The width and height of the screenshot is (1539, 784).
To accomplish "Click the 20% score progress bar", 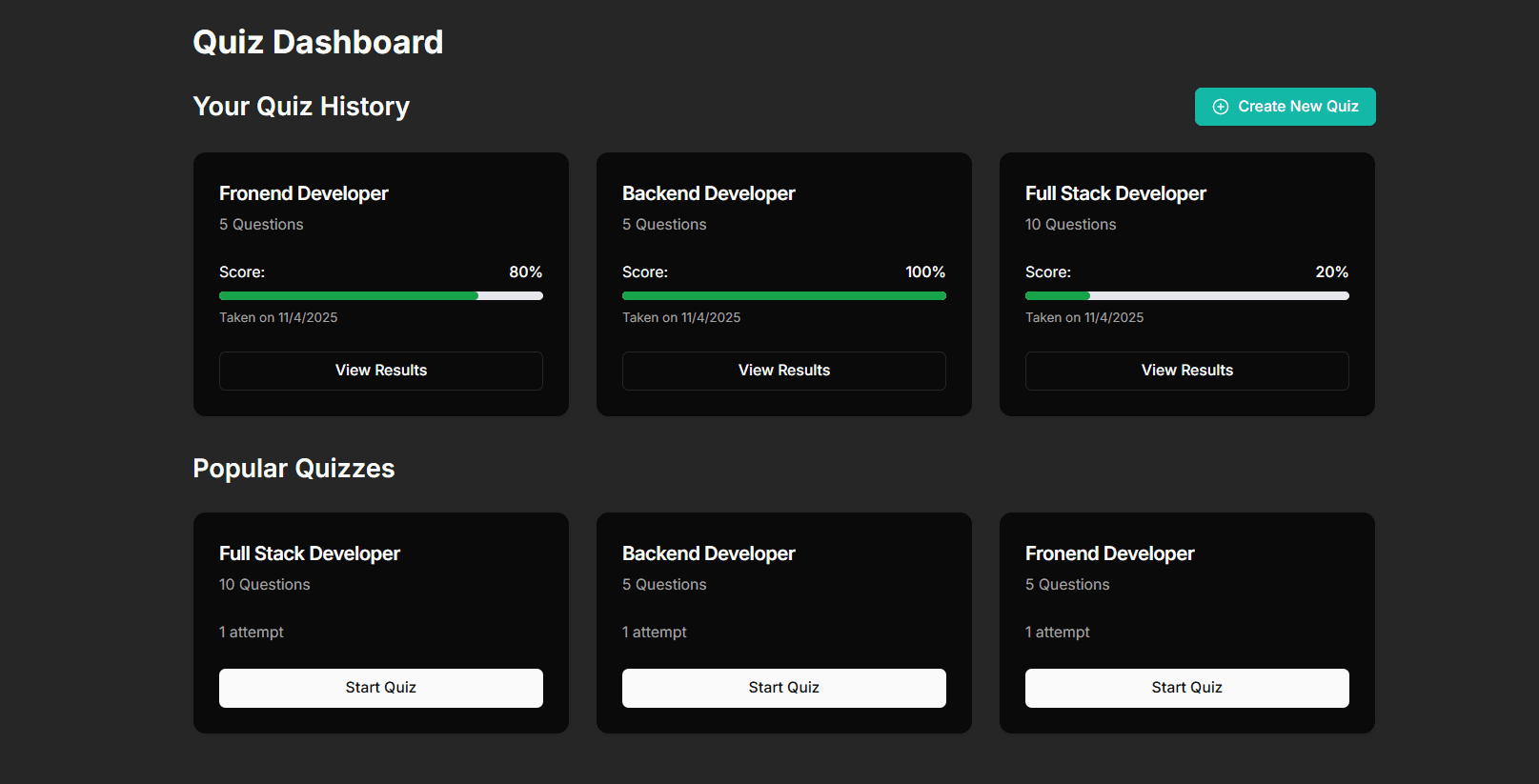I will click(x=1187, y=296).
